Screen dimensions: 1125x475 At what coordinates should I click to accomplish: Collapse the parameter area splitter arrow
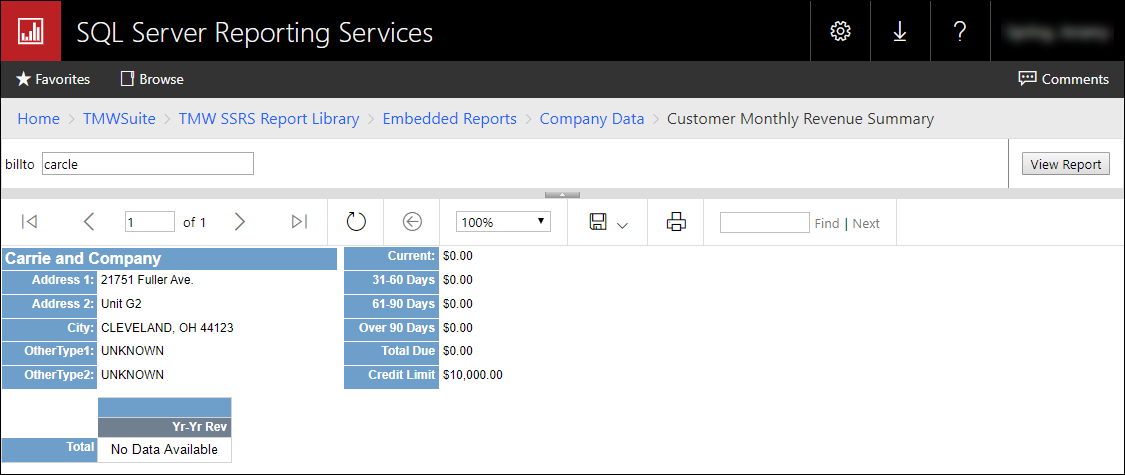tap(562, 194)
